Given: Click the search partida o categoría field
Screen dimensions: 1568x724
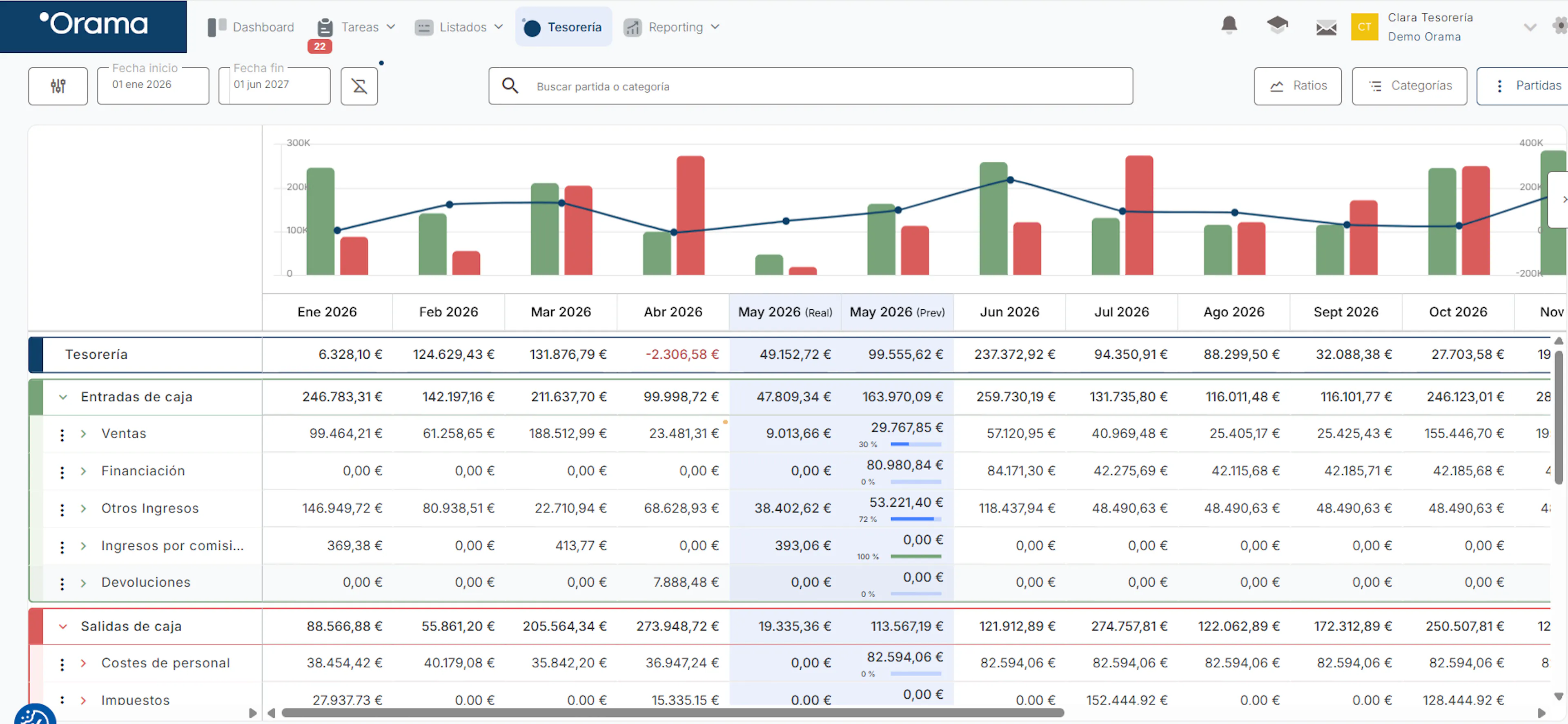Looking at the screenshot, I should click(x=810, y=86).
